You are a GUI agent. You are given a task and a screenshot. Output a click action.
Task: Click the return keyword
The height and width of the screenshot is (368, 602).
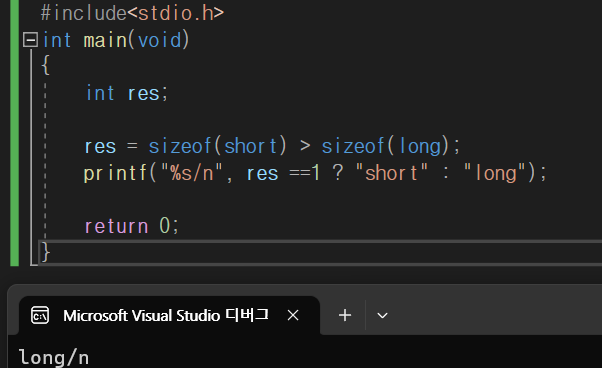(116, 226)
